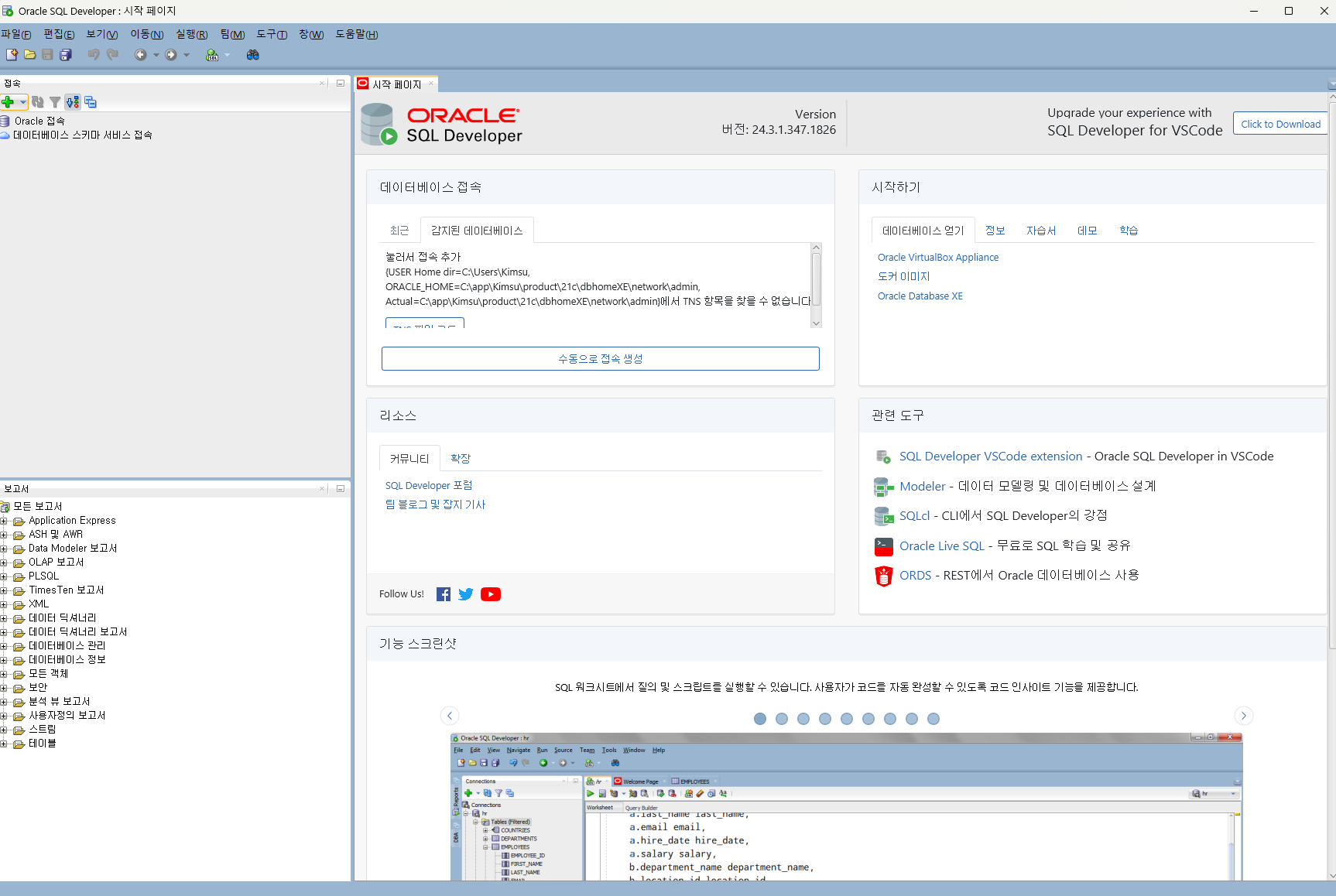Click the Modeler tool icon
Viewport: 1336px width, 896px height.
point(883,487)
